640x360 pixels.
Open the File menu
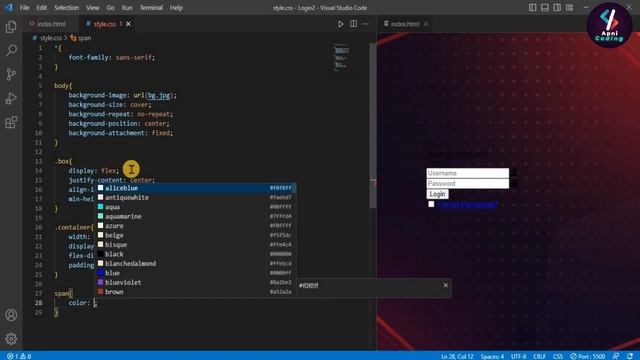pos(24,8)
